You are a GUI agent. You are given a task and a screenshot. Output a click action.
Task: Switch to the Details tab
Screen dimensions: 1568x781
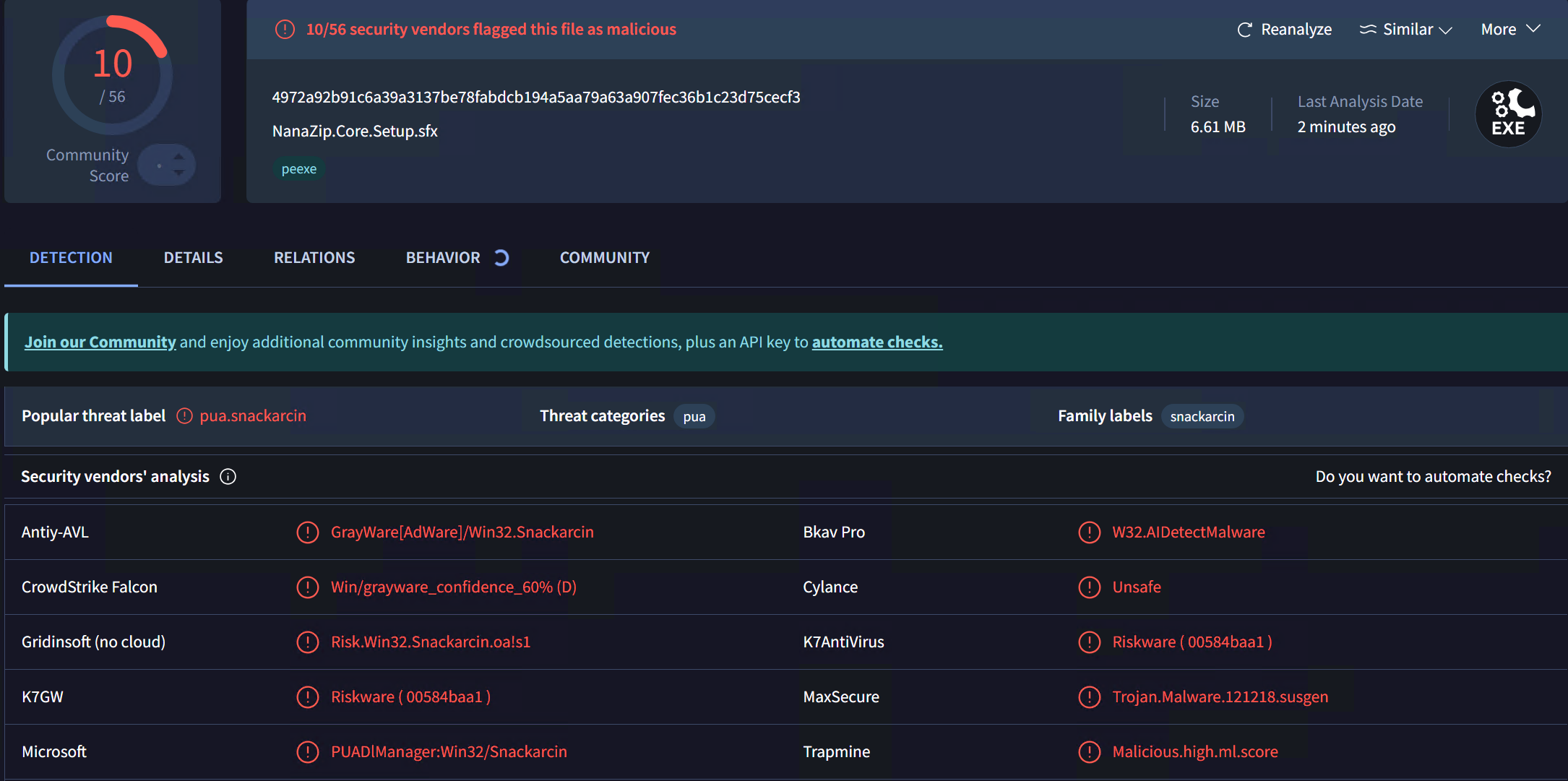[x=193, y=258]
